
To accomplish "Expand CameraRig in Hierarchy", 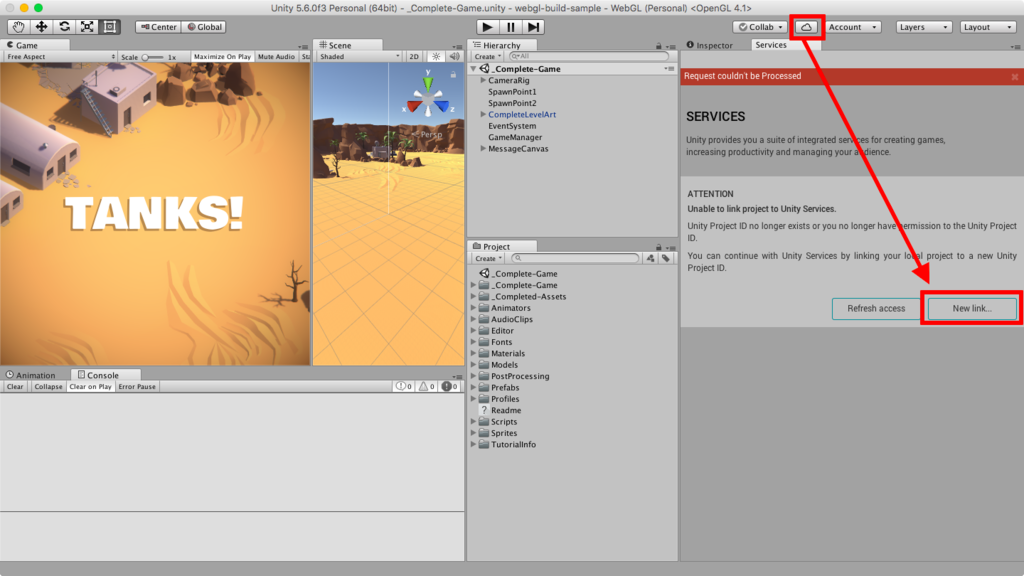I will [x=483, y=80].
